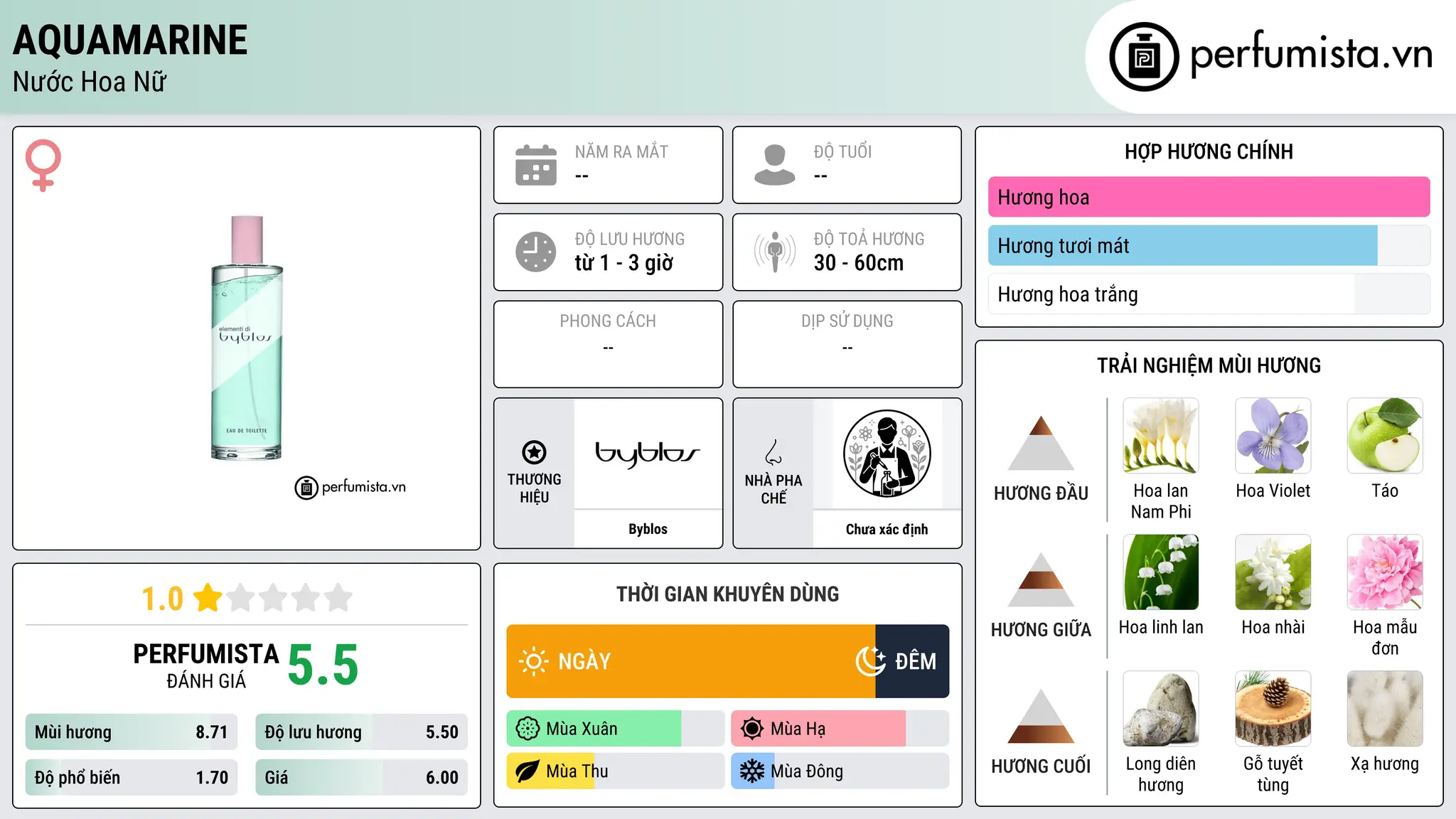Click the Hương giữa pyramid icon
The height and width of the screenshot is (819, 1456).
(x=1041, y=579)
